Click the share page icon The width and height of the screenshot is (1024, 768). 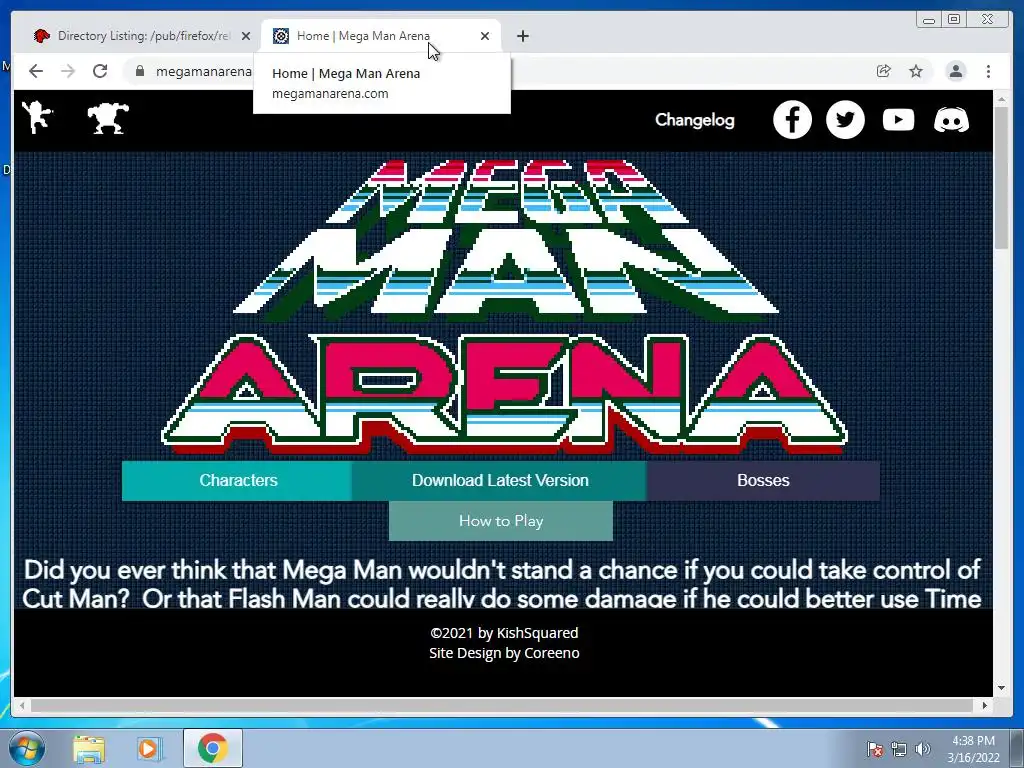883,71
